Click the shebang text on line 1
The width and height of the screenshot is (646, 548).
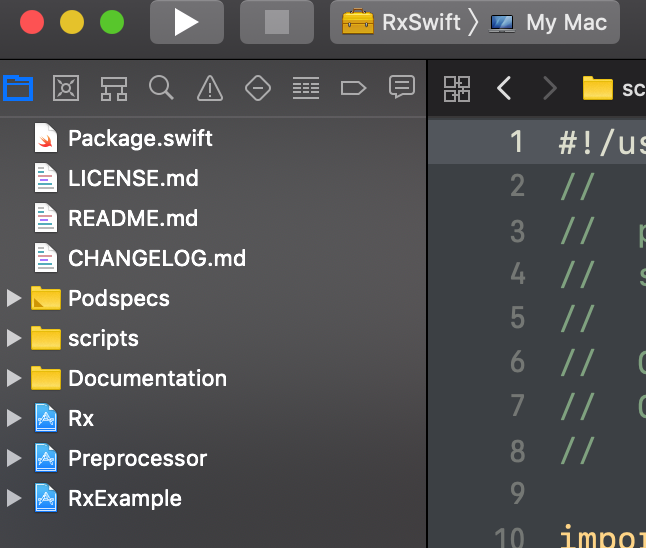click(602, 143)
